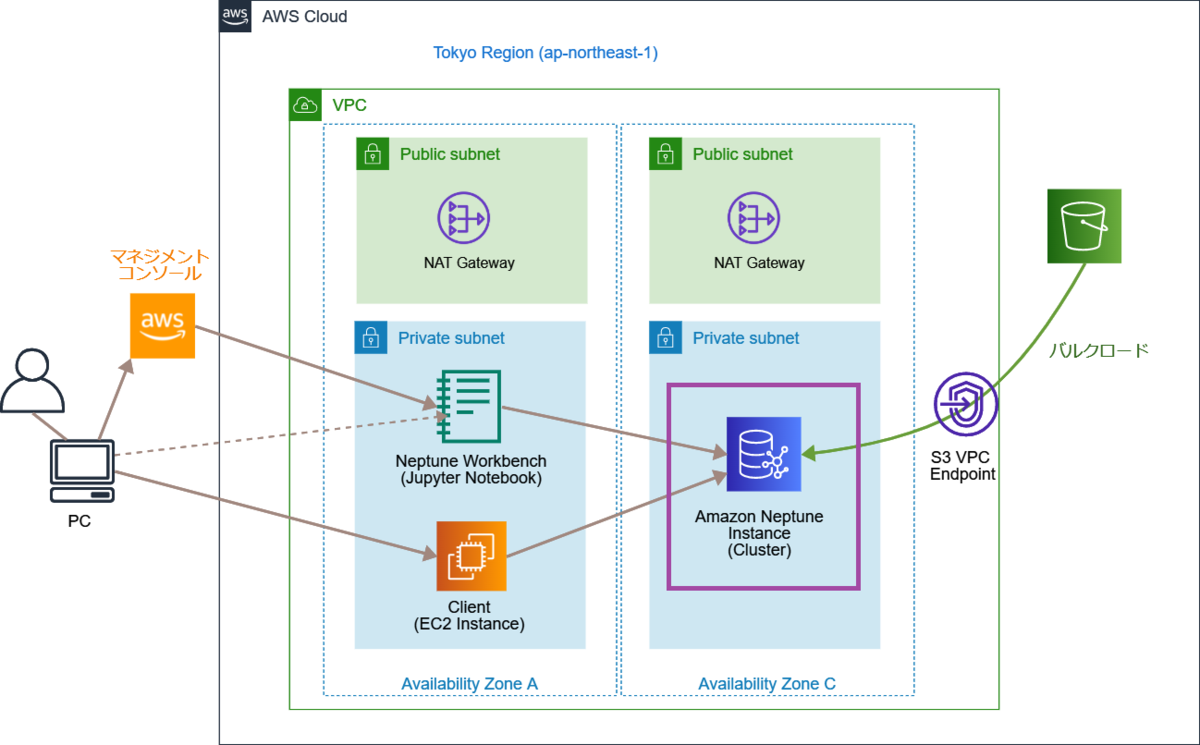Image resolution: width=1200 pixels, height=745 pixels.
Task: Click Availability Zone C label
Action: click(766, 683)
